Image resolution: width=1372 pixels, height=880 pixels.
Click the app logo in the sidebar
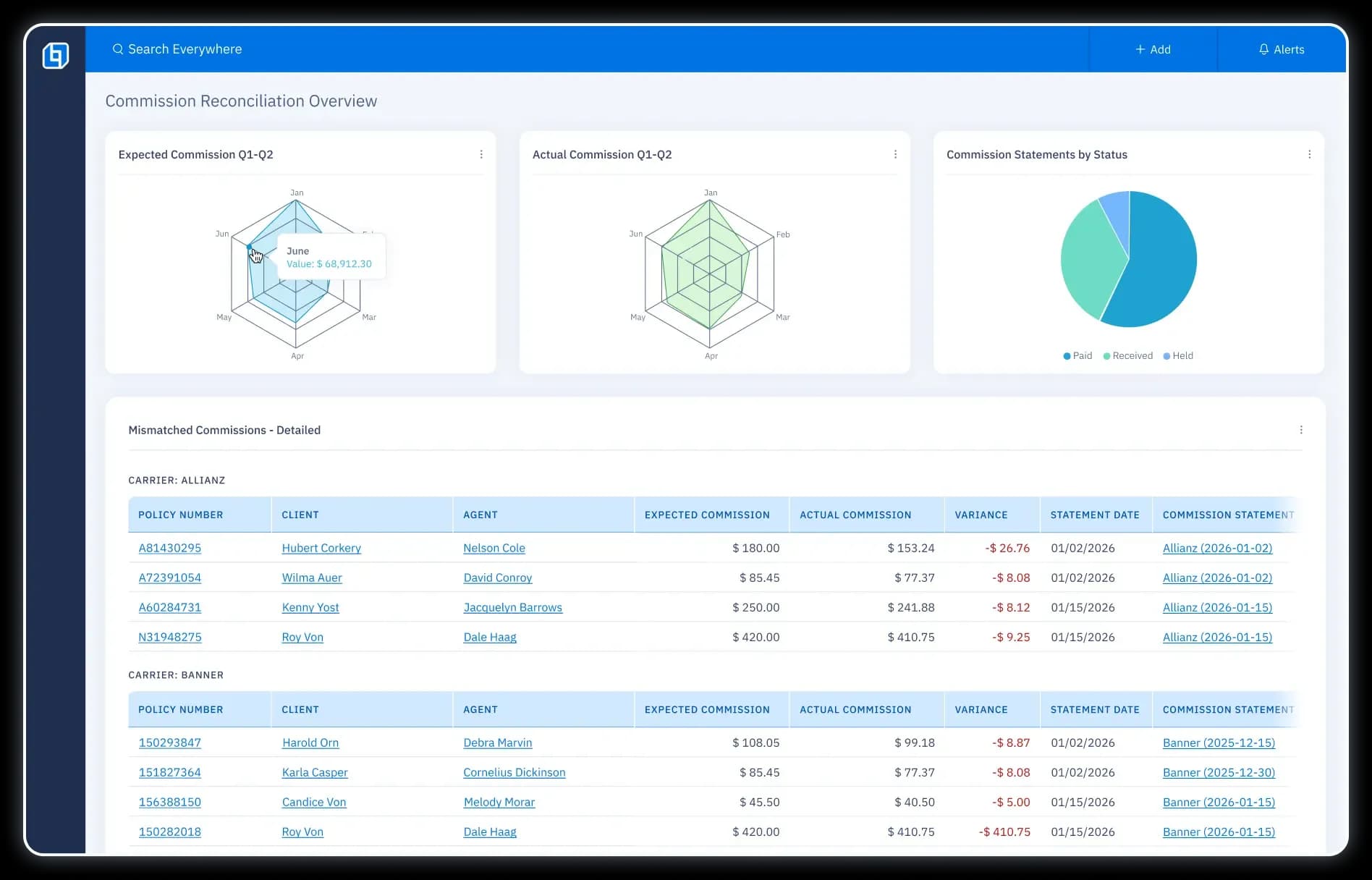click(56, 56)
